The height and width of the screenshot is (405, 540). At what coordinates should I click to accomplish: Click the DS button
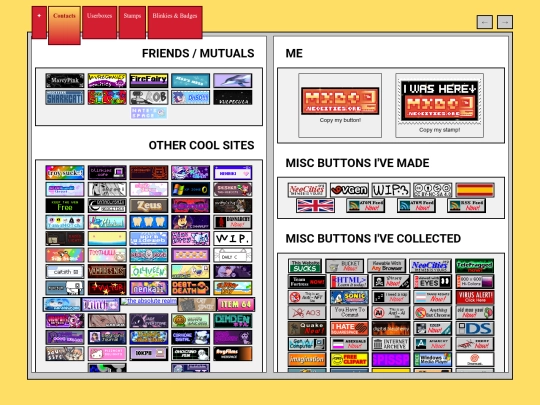(x=475, y=329)
